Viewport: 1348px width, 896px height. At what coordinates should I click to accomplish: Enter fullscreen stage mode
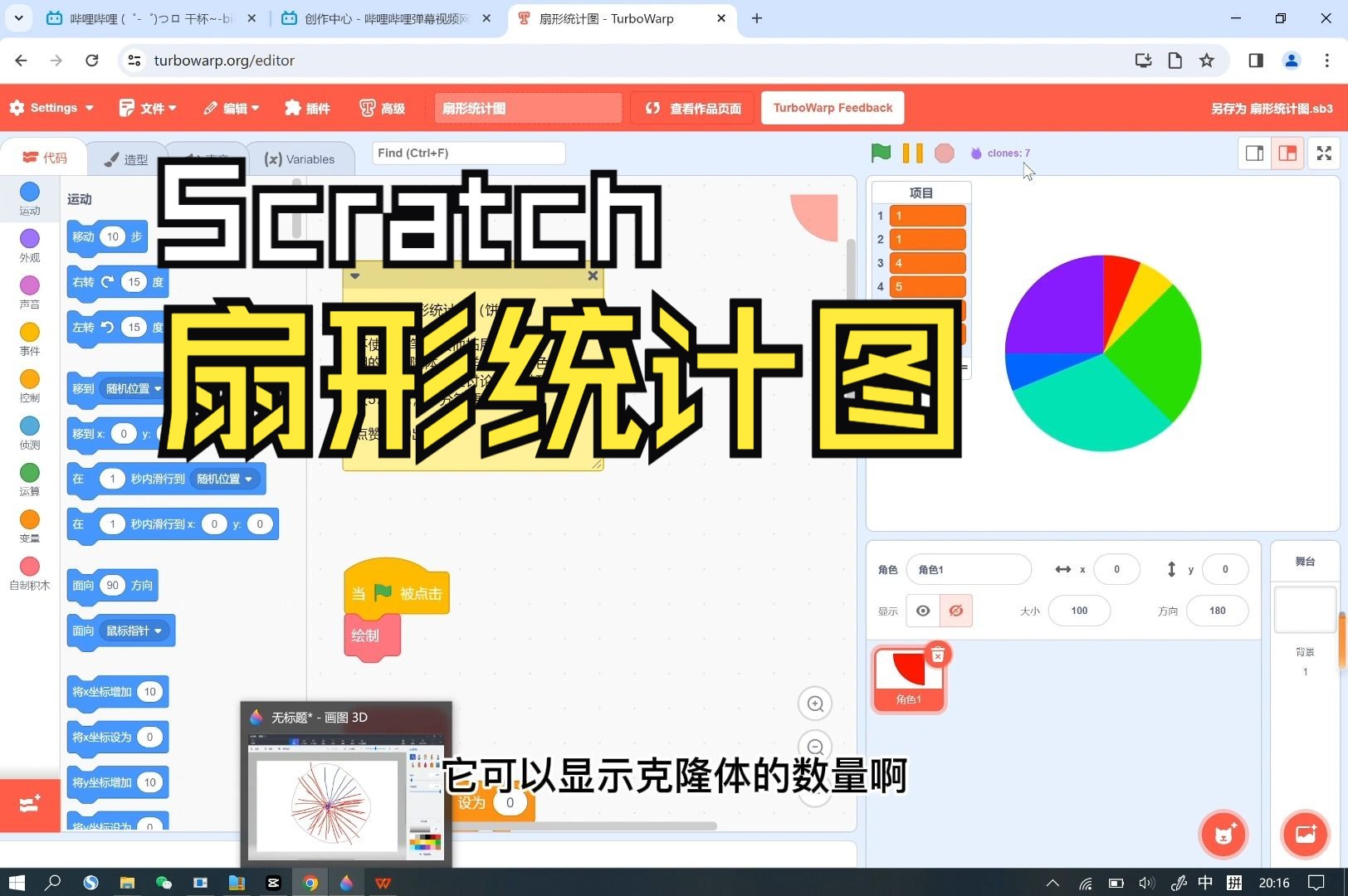click(1324, 153)
